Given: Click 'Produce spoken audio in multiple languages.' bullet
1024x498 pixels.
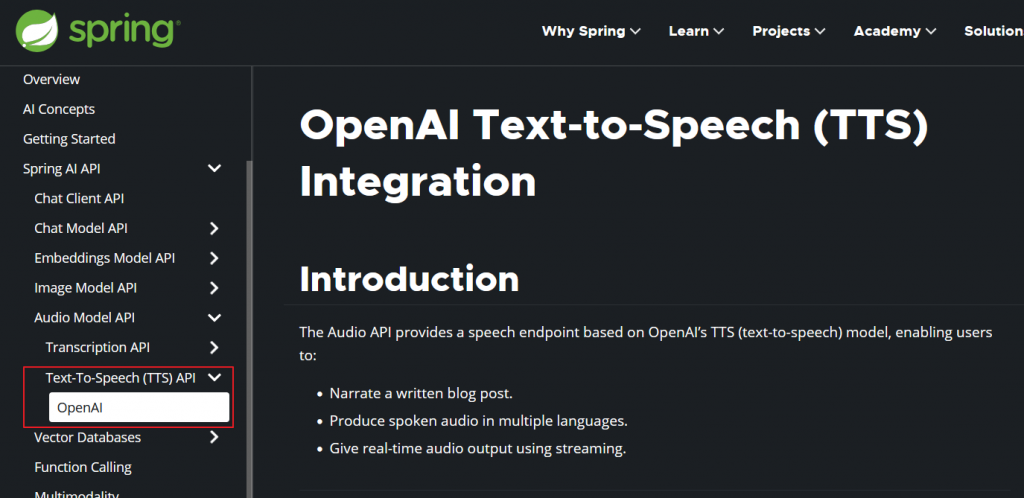Looking at the screenshot, I should tap(479, 421).
